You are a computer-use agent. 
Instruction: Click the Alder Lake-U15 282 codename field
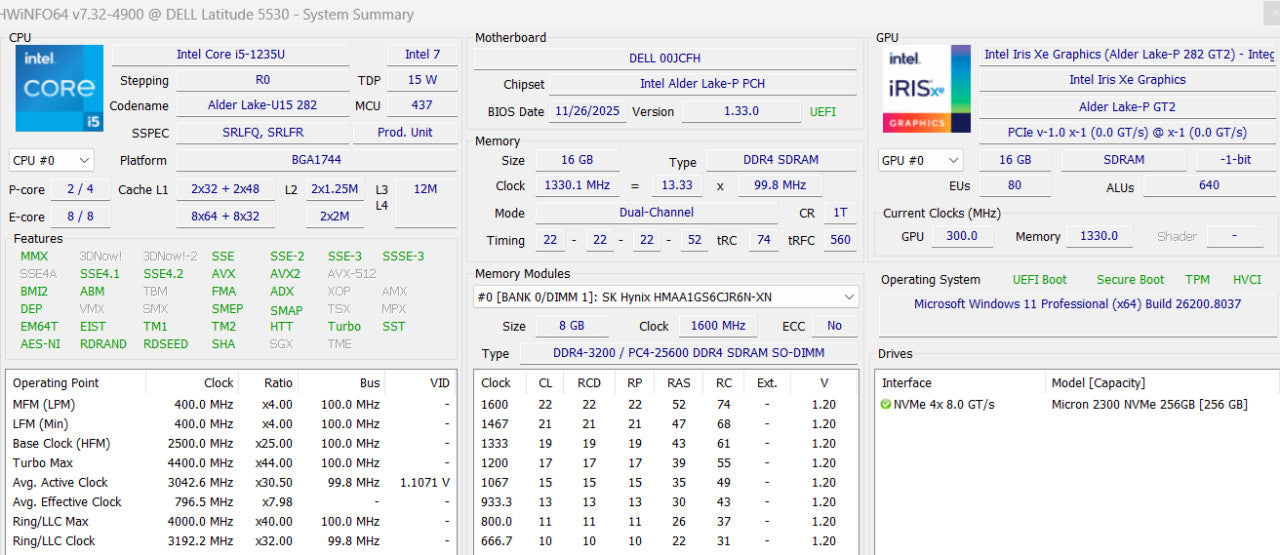[262, 105]
